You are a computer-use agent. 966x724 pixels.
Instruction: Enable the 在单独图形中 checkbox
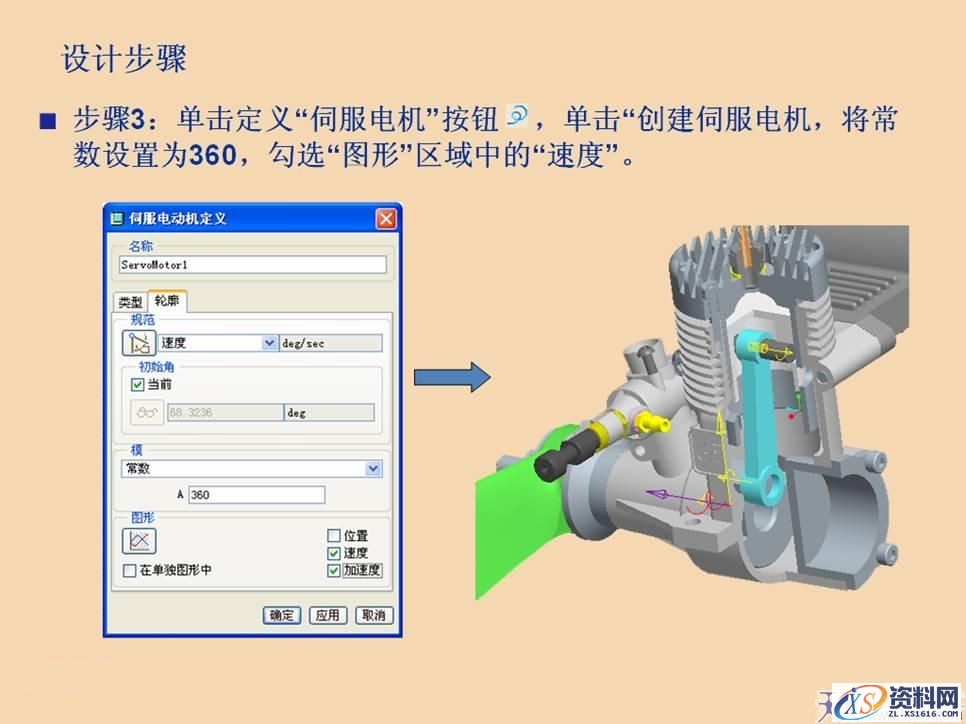[127, 569]
